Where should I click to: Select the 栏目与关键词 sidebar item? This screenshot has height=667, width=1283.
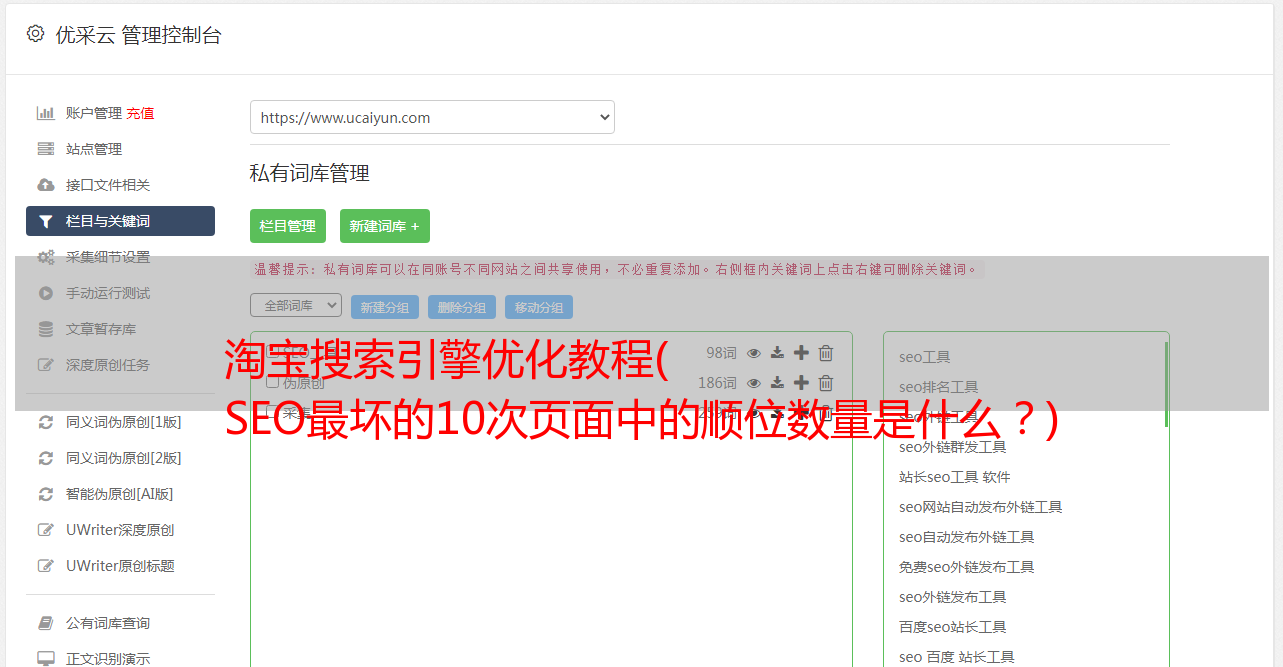tap(120, 221)
